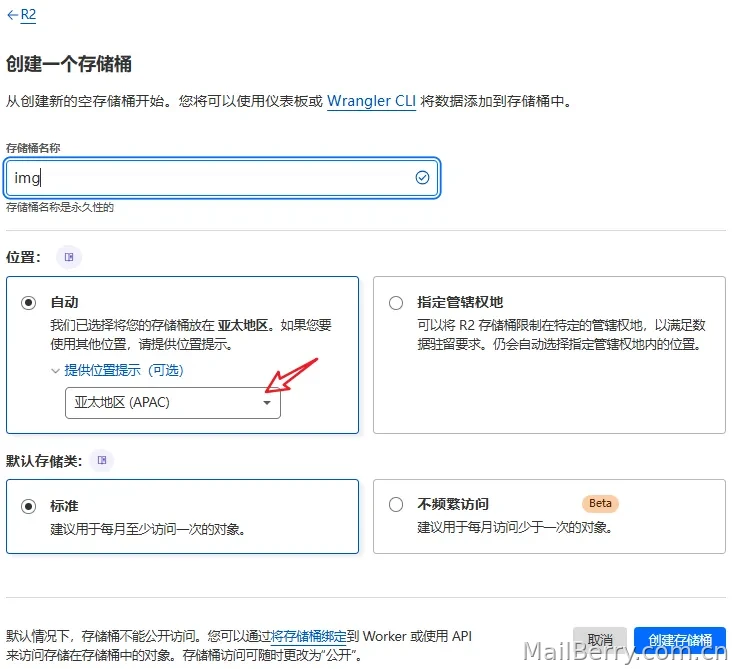Open location documentation info icon
Image resolution: width=735 pixels, height=669 pixels.
tap(69, 257)
